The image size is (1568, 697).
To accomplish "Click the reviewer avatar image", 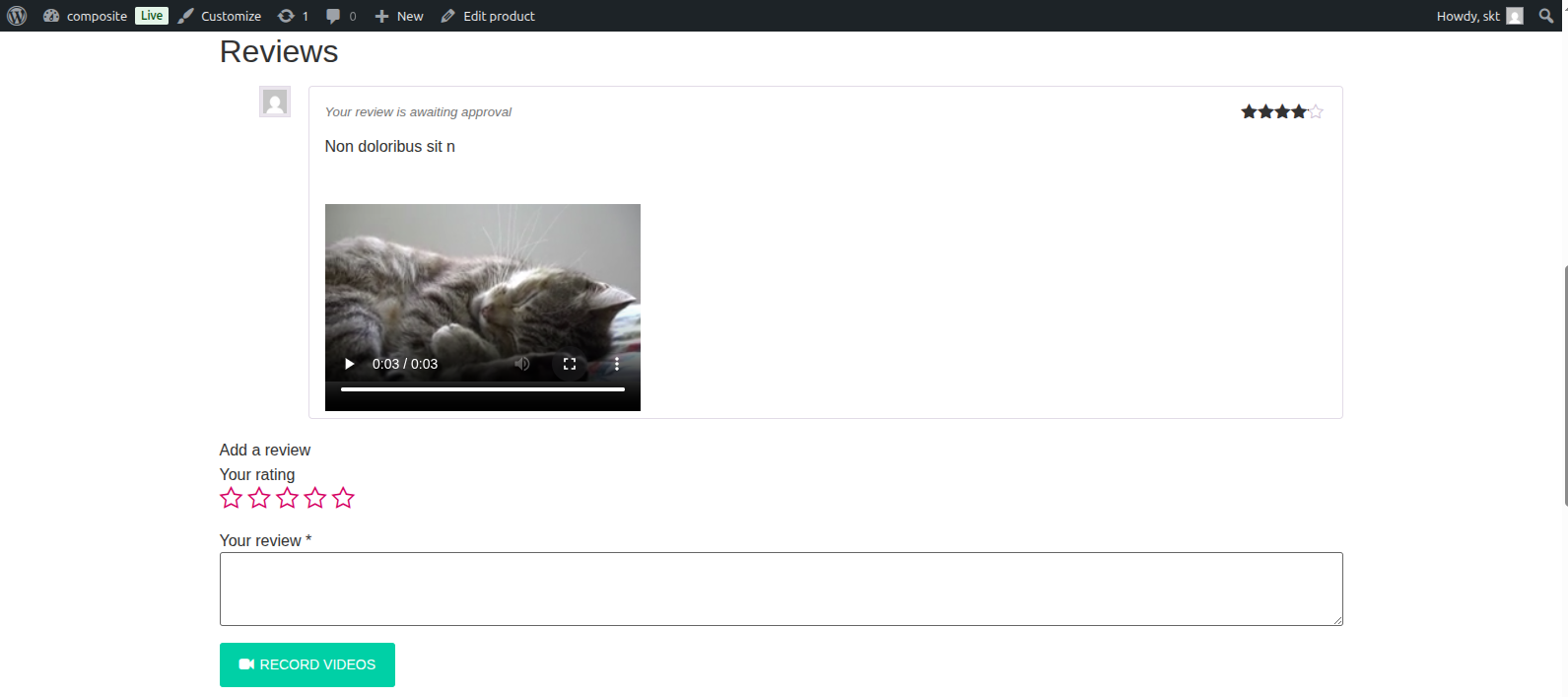I will [x=275, y=102].
